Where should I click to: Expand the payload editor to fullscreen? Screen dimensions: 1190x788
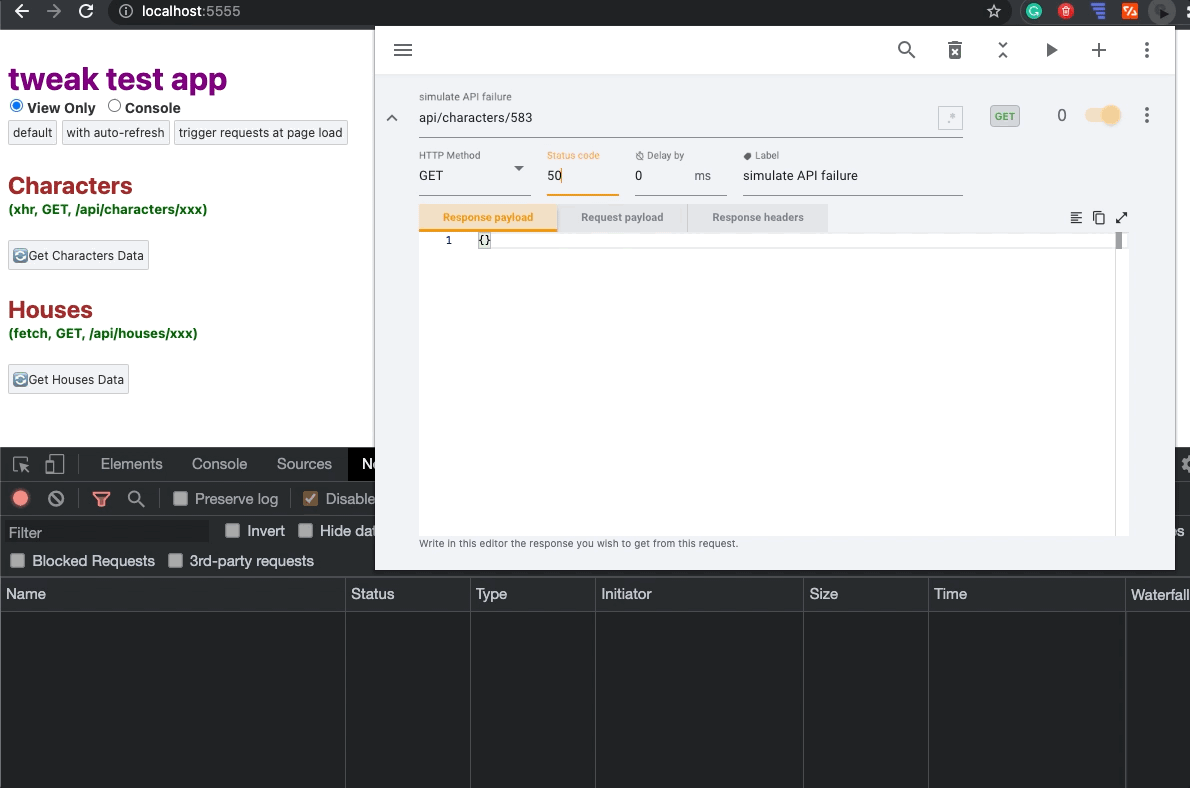pyautogui.click(x=1122, y=217)
